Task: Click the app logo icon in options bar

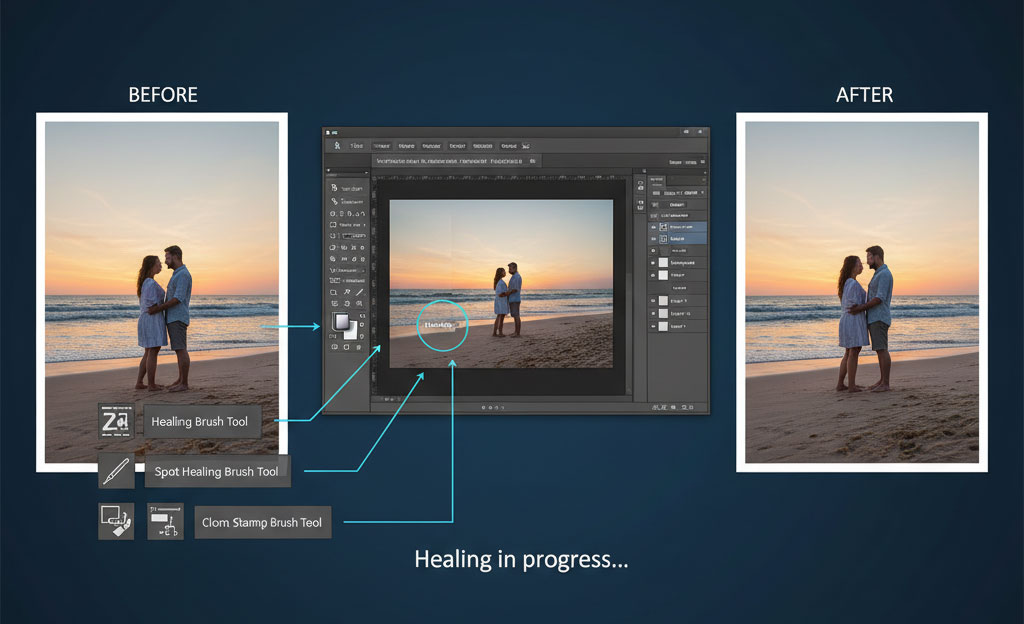Action: coord(338,145)
